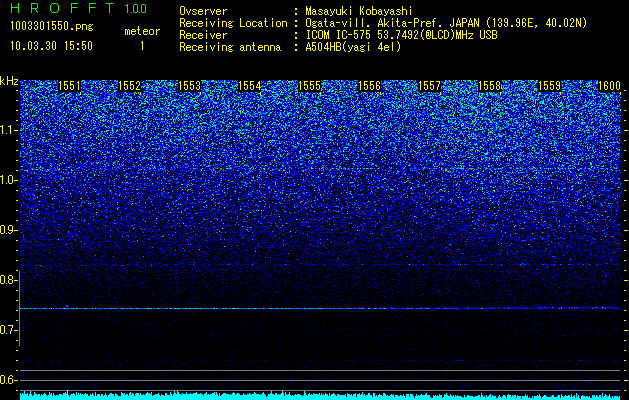Viewport: 629px width, 400px height.
Task: Click the grey vertical frequency range bar
Action: (20, 308)
